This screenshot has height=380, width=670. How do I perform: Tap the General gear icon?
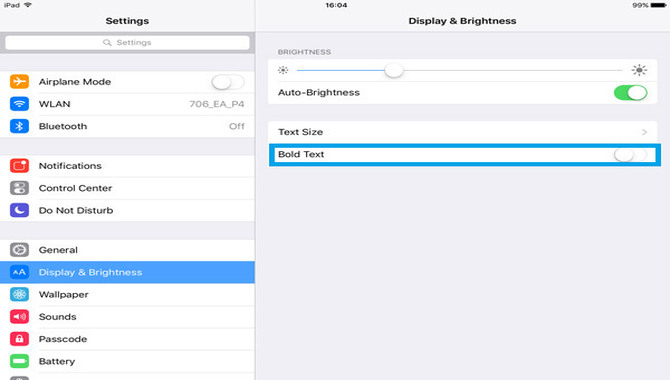point(19,250)
